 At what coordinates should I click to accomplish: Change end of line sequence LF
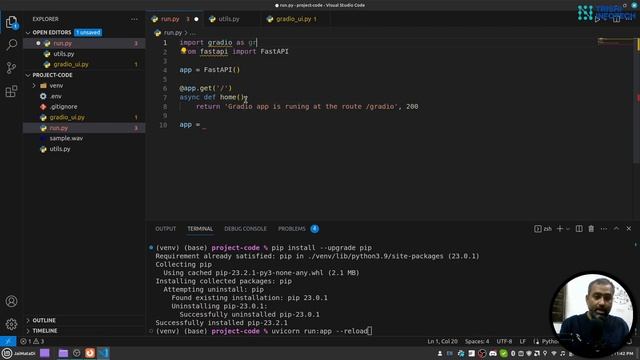coord(522,341)
